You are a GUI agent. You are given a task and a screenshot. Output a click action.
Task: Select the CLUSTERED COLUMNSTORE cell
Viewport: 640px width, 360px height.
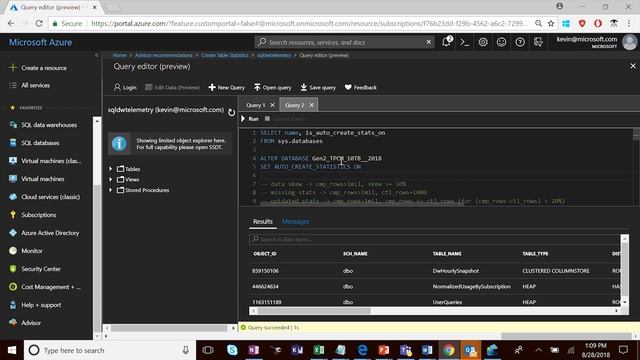(556, 271)
